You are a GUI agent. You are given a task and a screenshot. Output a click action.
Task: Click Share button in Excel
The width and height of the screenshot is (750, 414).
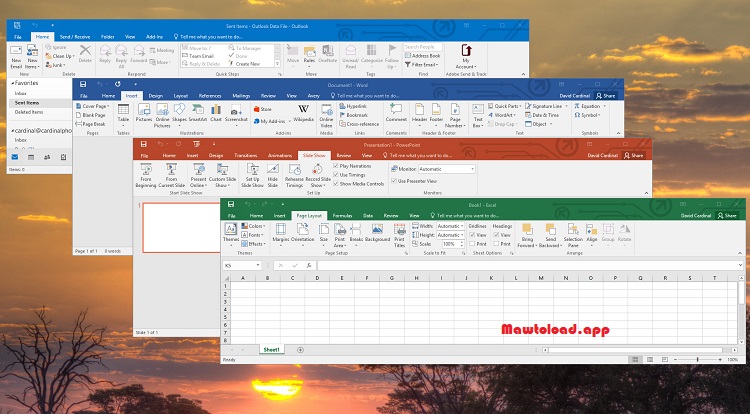727,216
